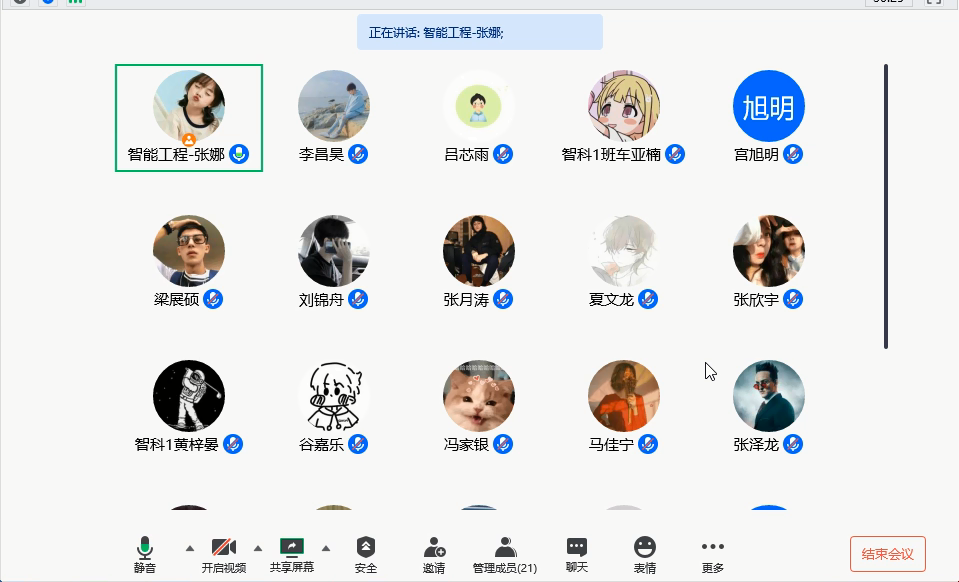959x582 pixels.
Task: Open the 更多 more options menu
Action: (713, 555)
